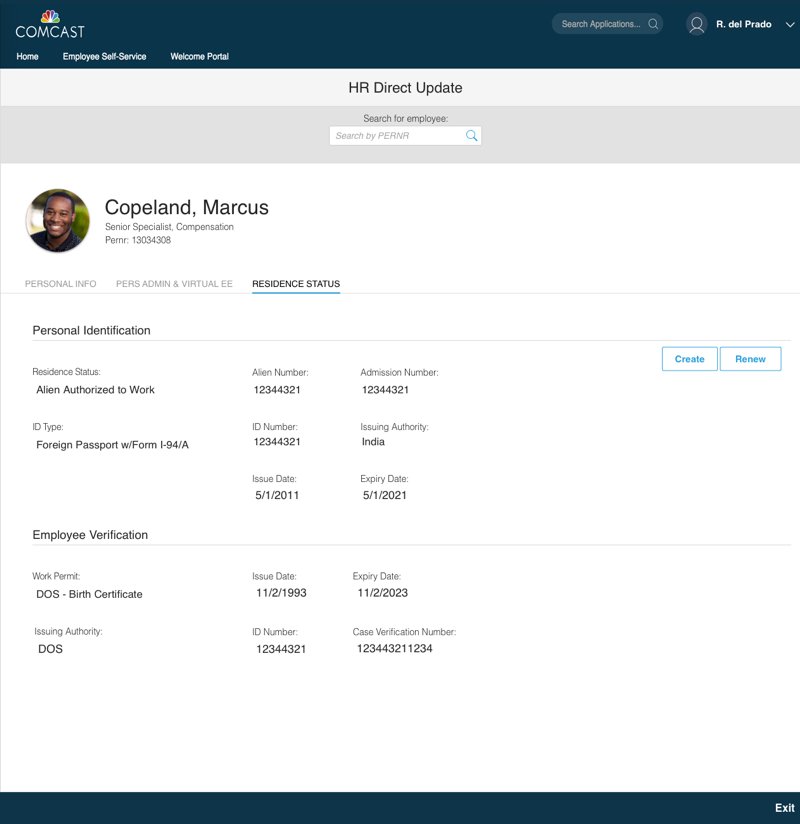
Task: Click ID Number value under ID Type row
Action: 277,442
